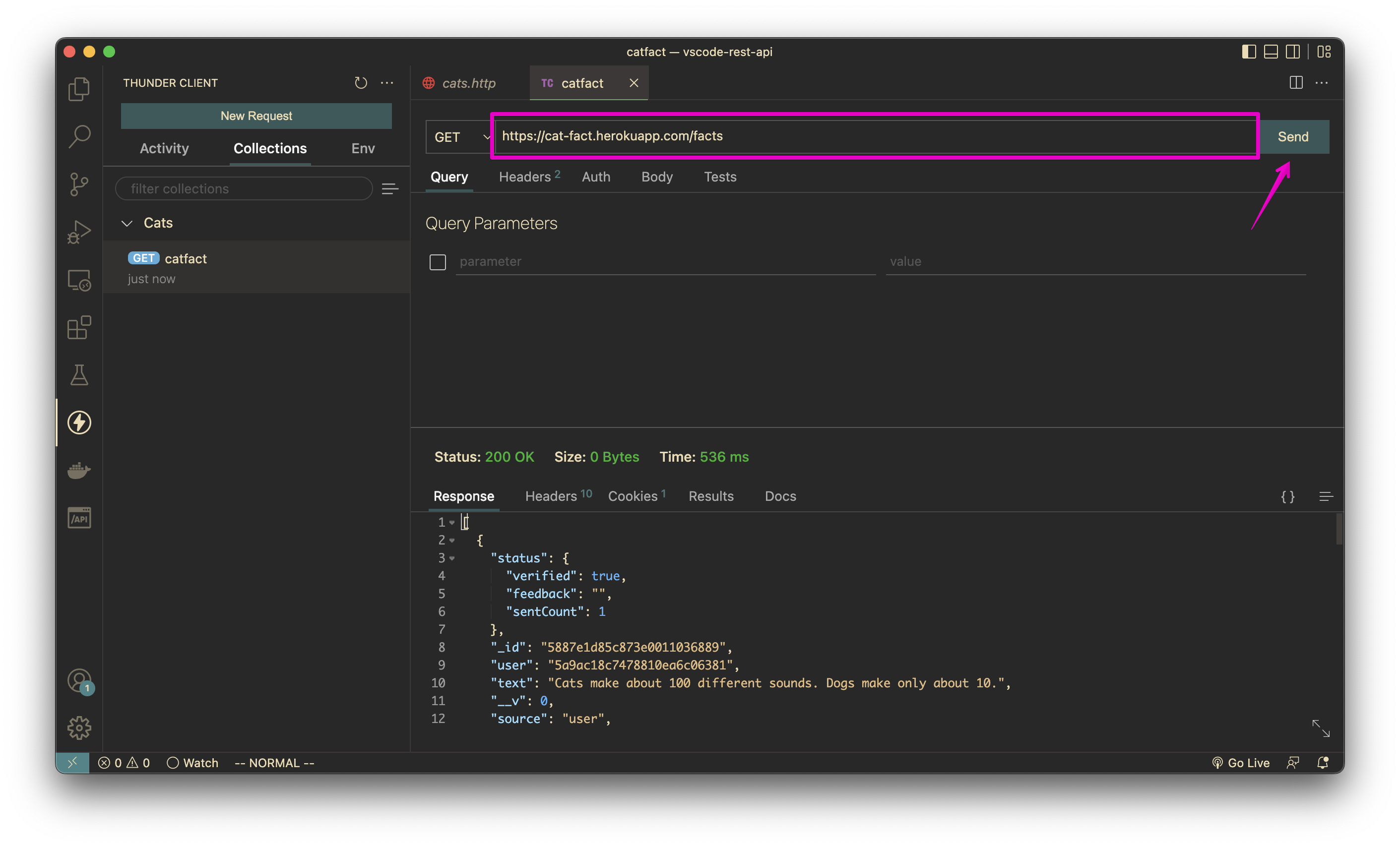1400x847 pixels.
Task: Fold response line 3 status arrow
Action: 452,558
